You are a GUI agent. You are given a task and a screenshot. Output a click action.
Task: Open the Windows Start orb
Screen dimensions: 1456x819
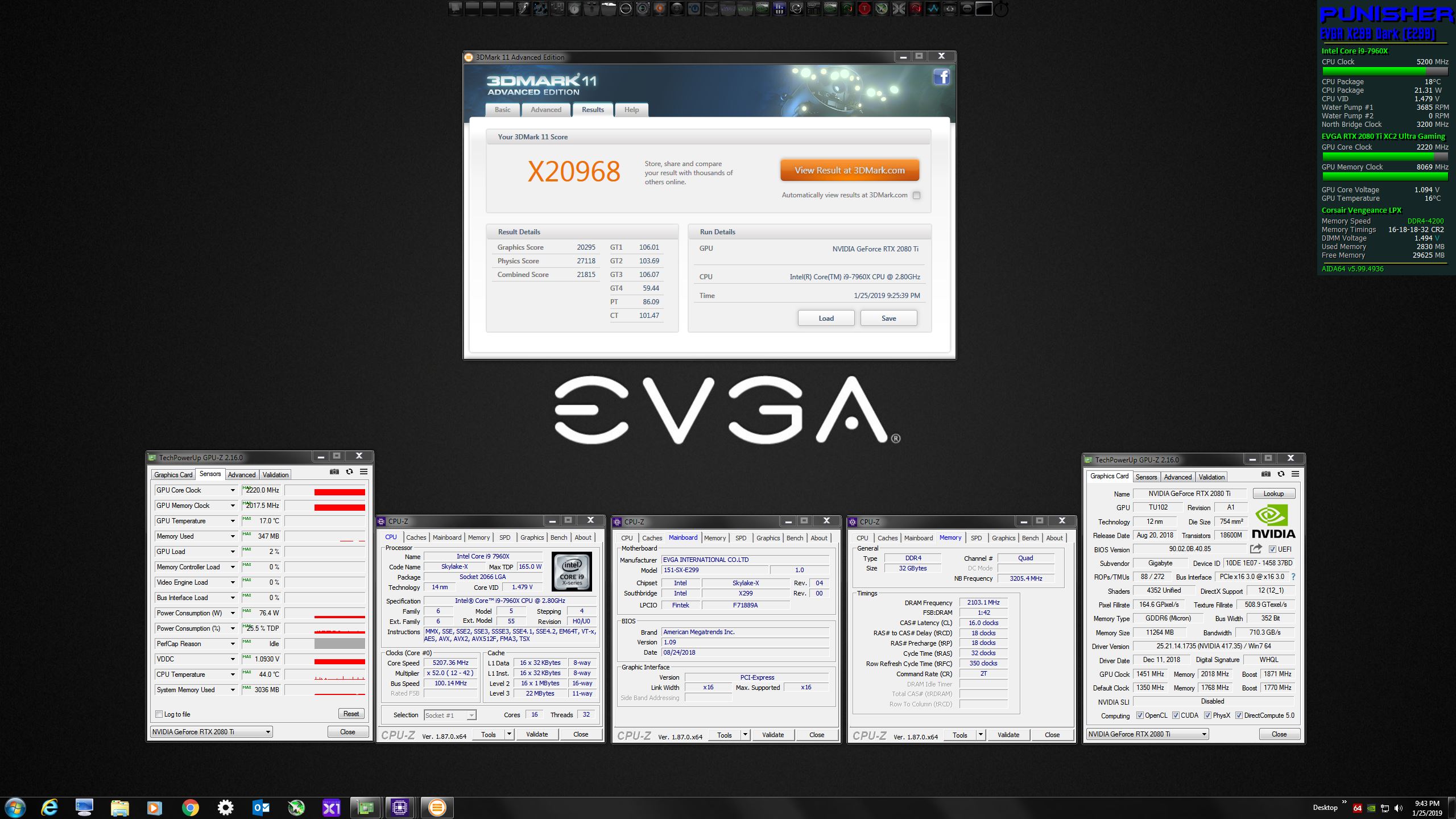tap(15, 808)
